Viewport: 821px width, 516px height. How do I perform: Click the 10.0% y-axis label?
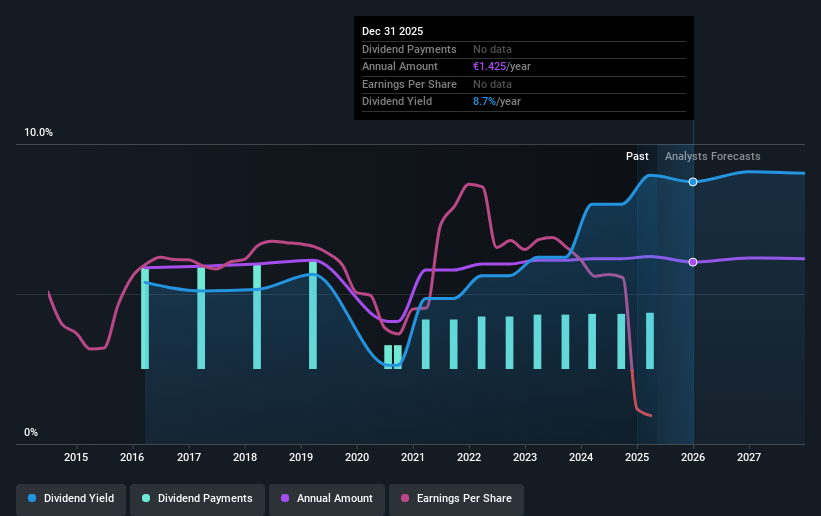38,133
